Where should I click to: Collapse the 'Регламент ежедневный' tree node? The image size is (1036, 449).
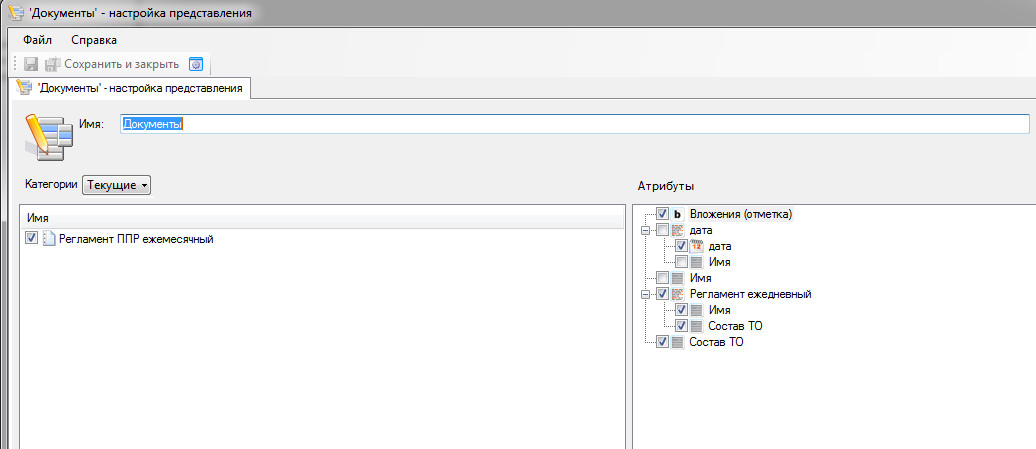645,294
